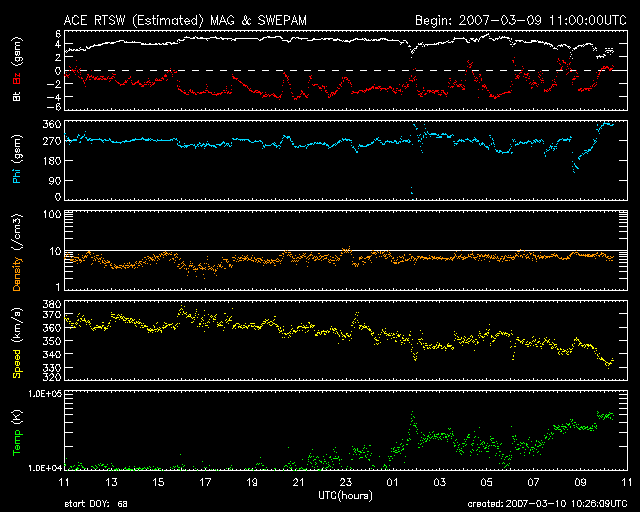640x512 pixels.
Task: Click the 350 tick label on Speed axis
Action: pyautogui.click(x=52, y=341)
